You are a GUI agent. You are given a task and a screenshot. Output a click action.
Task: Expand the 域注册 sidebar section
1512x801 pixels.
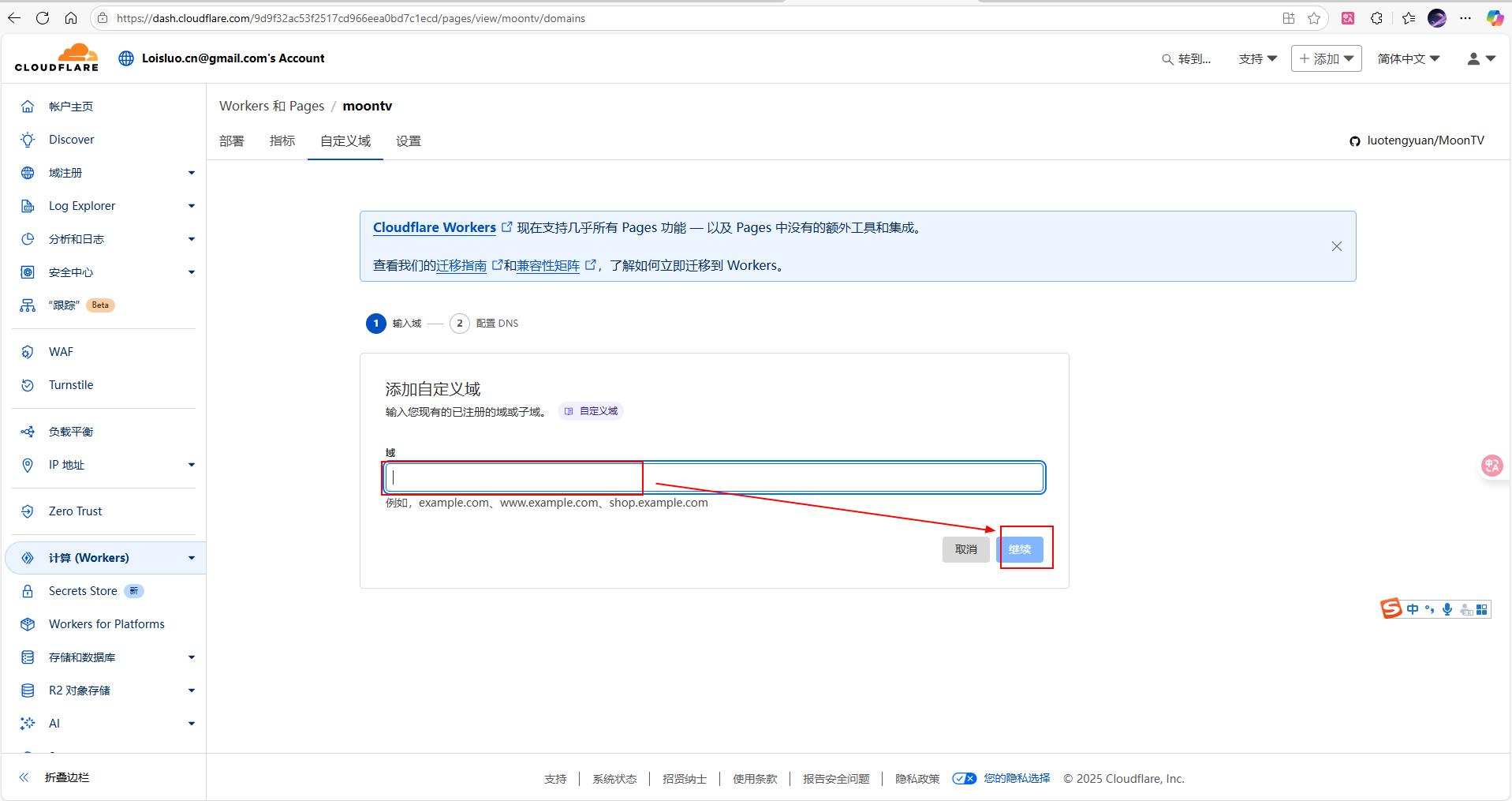tap(192, 173)
